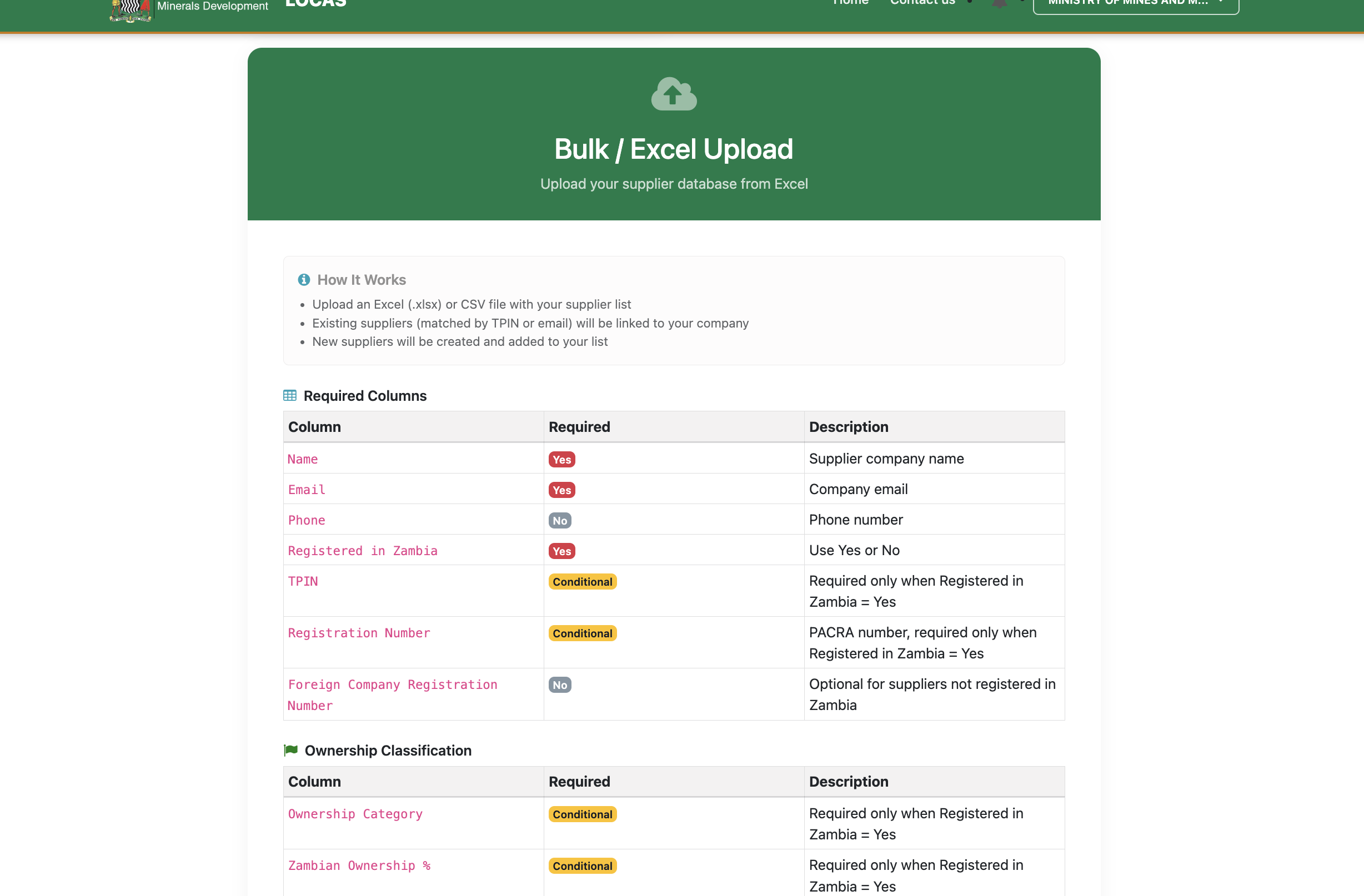Click the Registration Number code label
The height and width of the screenshot is (896, 1364).
(359, 633)
